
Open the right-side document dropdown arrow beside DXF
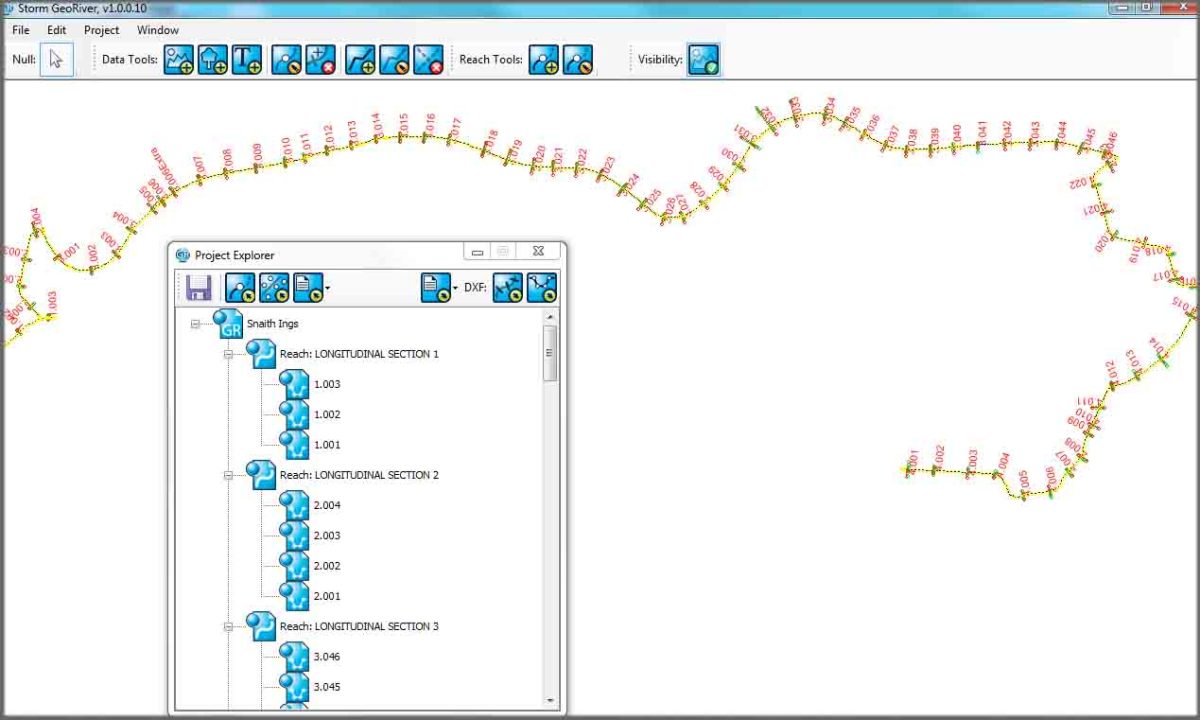455,288
